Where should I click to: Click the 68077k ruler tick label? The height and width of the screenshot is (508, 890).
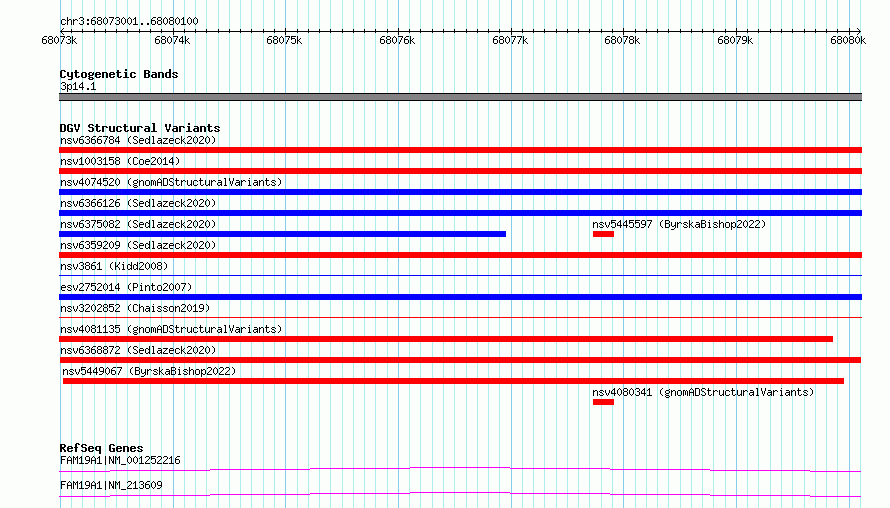(510, 40)
